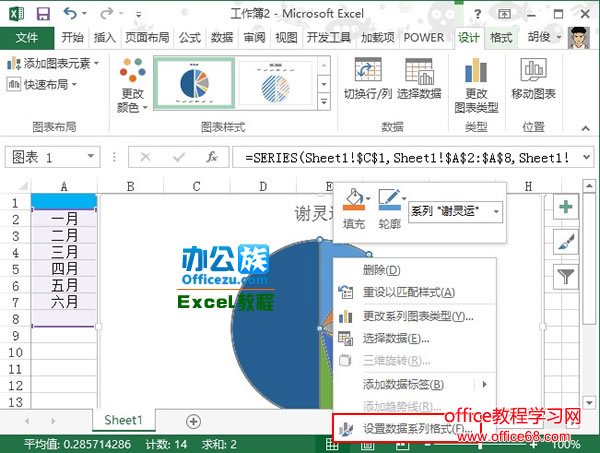This screenshot has width=600, height=453.
Task: Open the 视图 tab
Action: [286, 37]
